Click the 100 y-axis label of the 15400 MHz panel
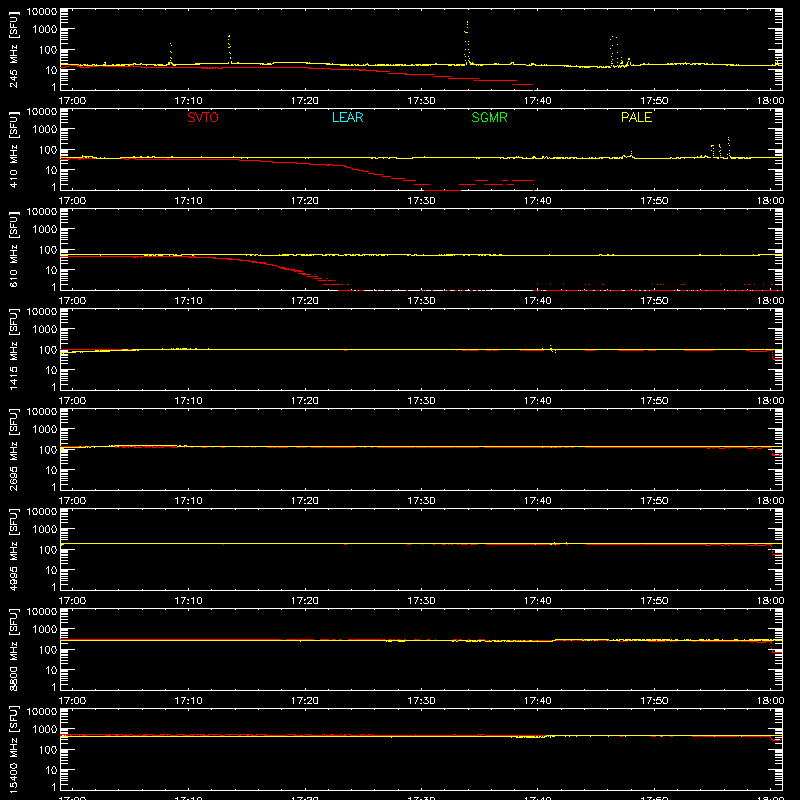Viewport: 800px width, 800px height. 48,749
